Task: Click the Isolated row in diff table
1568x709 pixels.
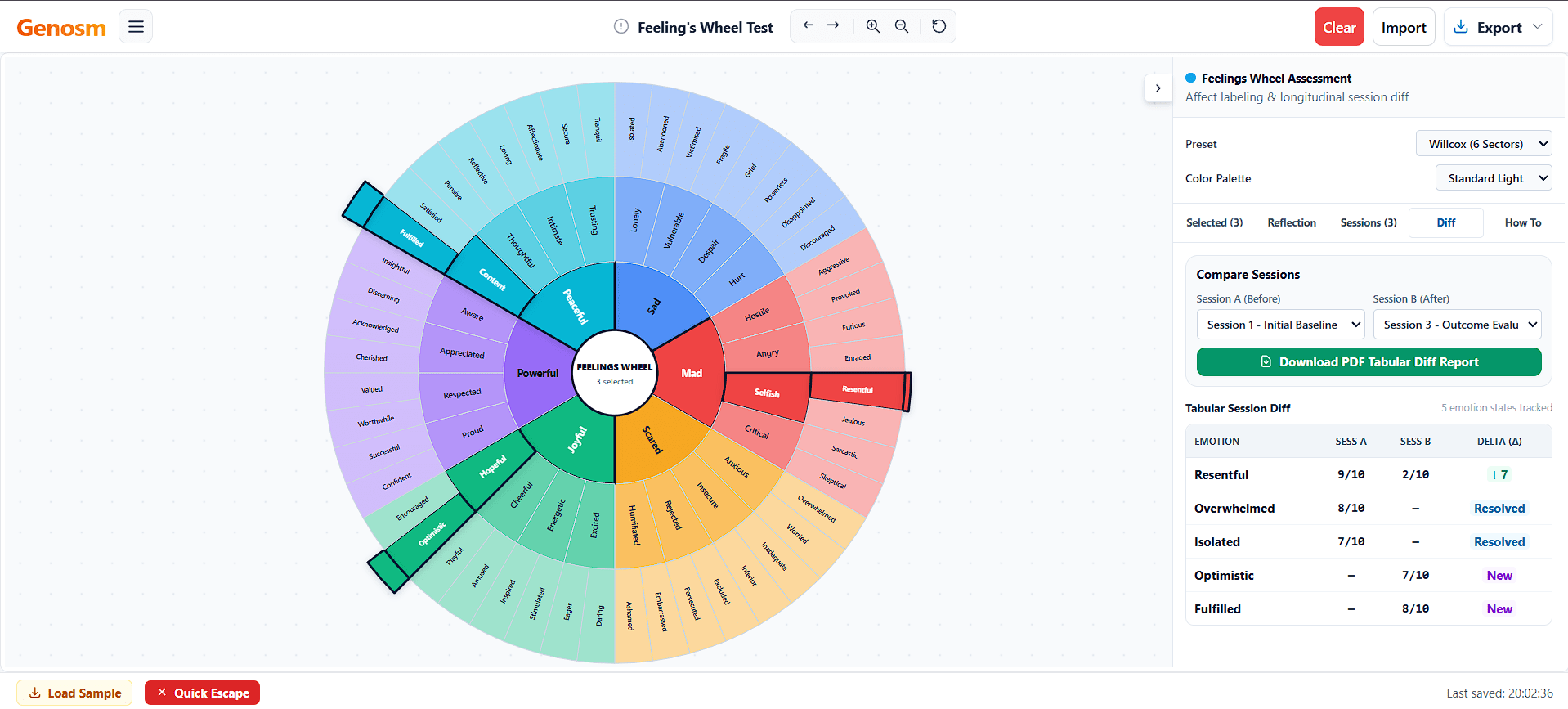Action: pos(1369,541)
